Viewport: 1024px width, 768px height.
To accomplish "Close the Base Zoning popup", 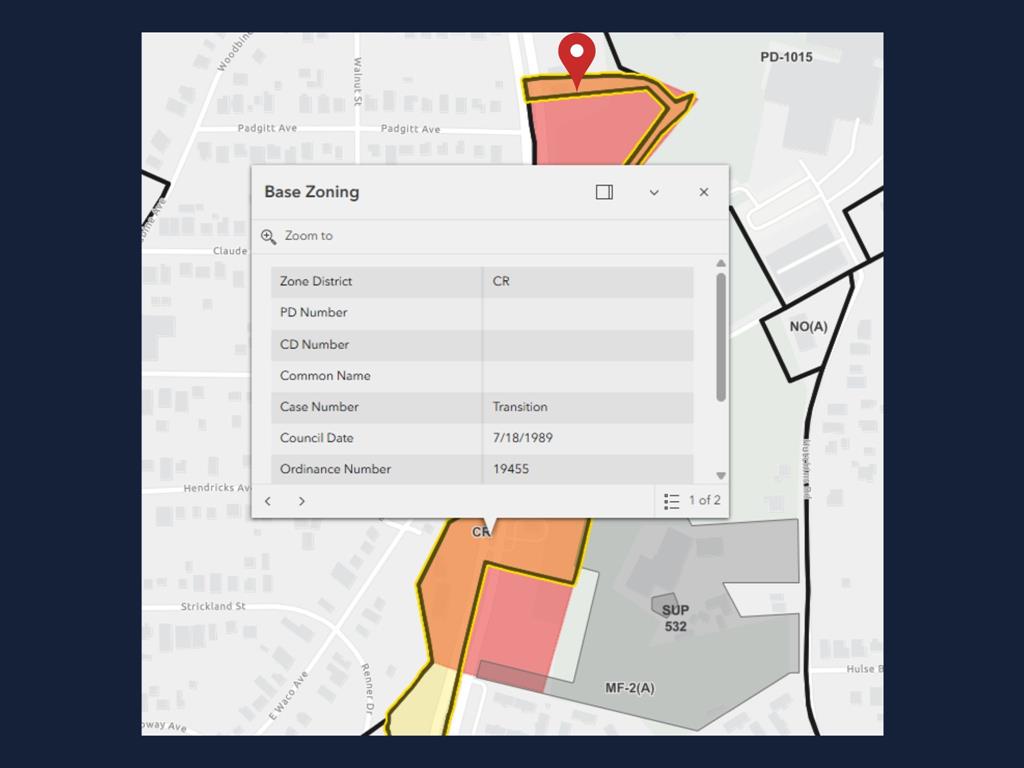I will tap(704, 192).
